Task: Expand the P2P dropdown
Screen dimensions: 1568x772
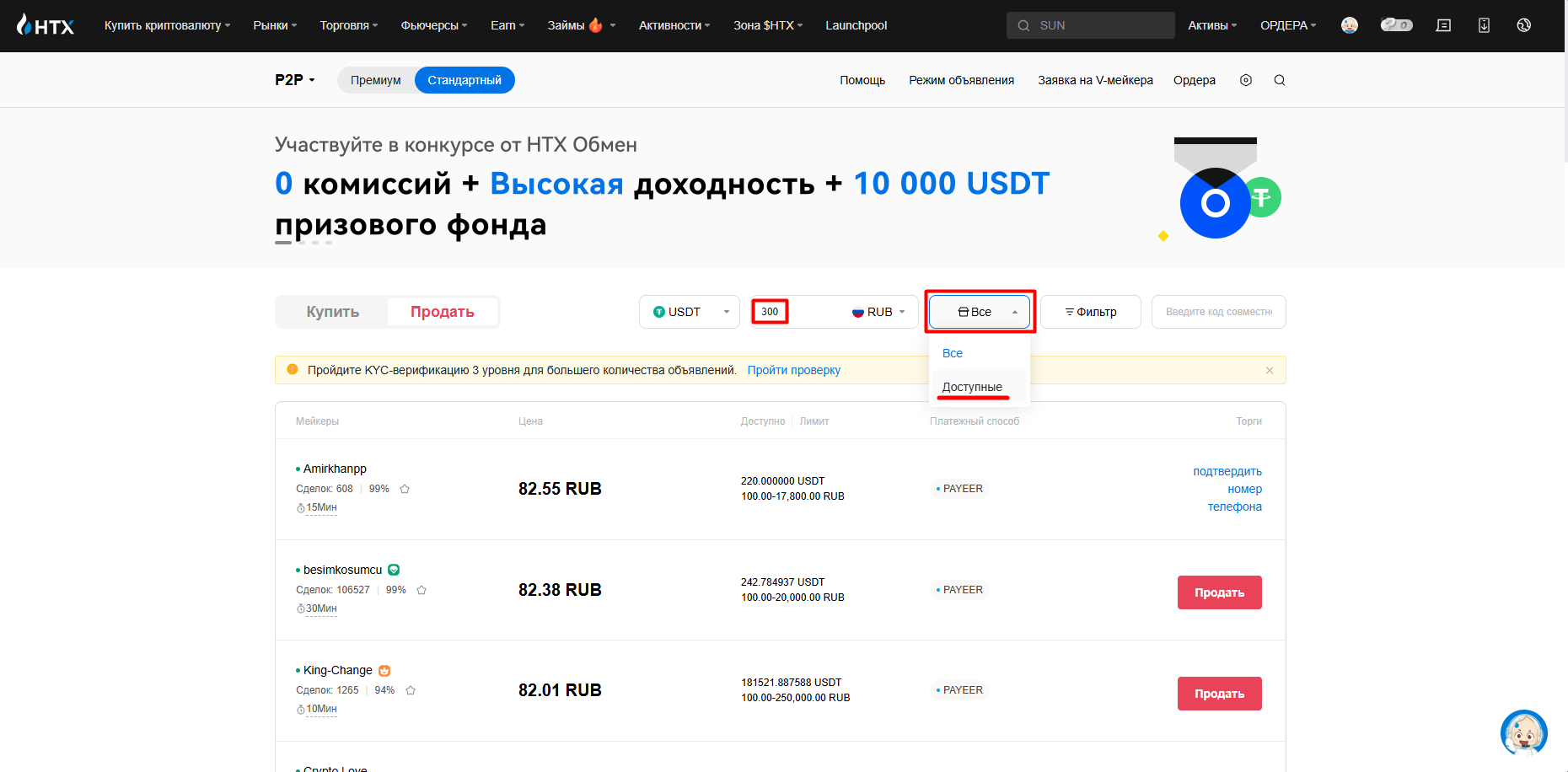Action: (295, 80)
